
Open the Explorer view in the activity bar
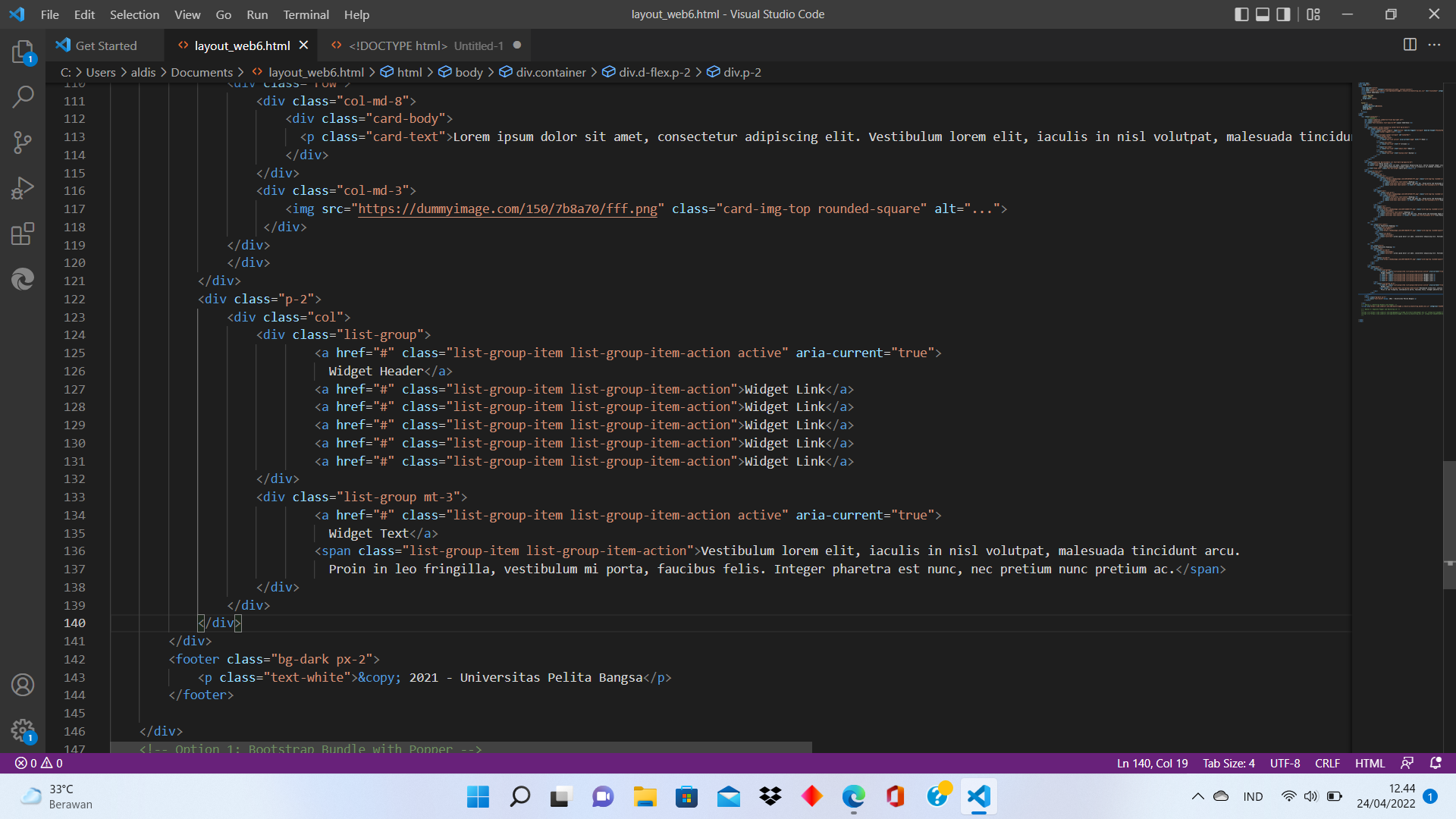22,52
